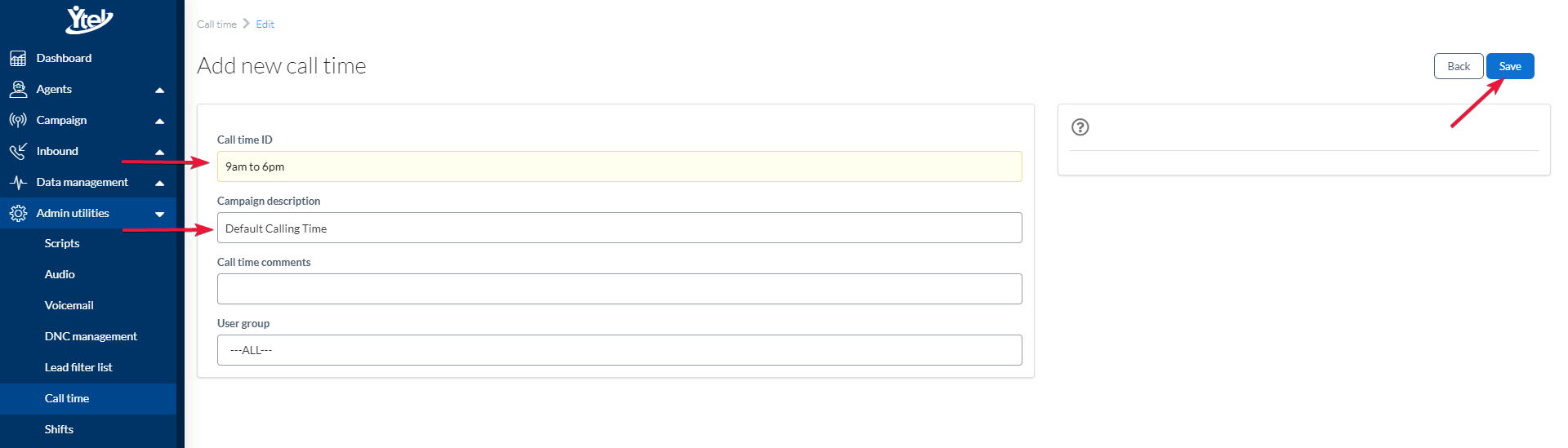Open the User group dropdown
Viewport: 1568px width, 448px height.
[619, 350]
